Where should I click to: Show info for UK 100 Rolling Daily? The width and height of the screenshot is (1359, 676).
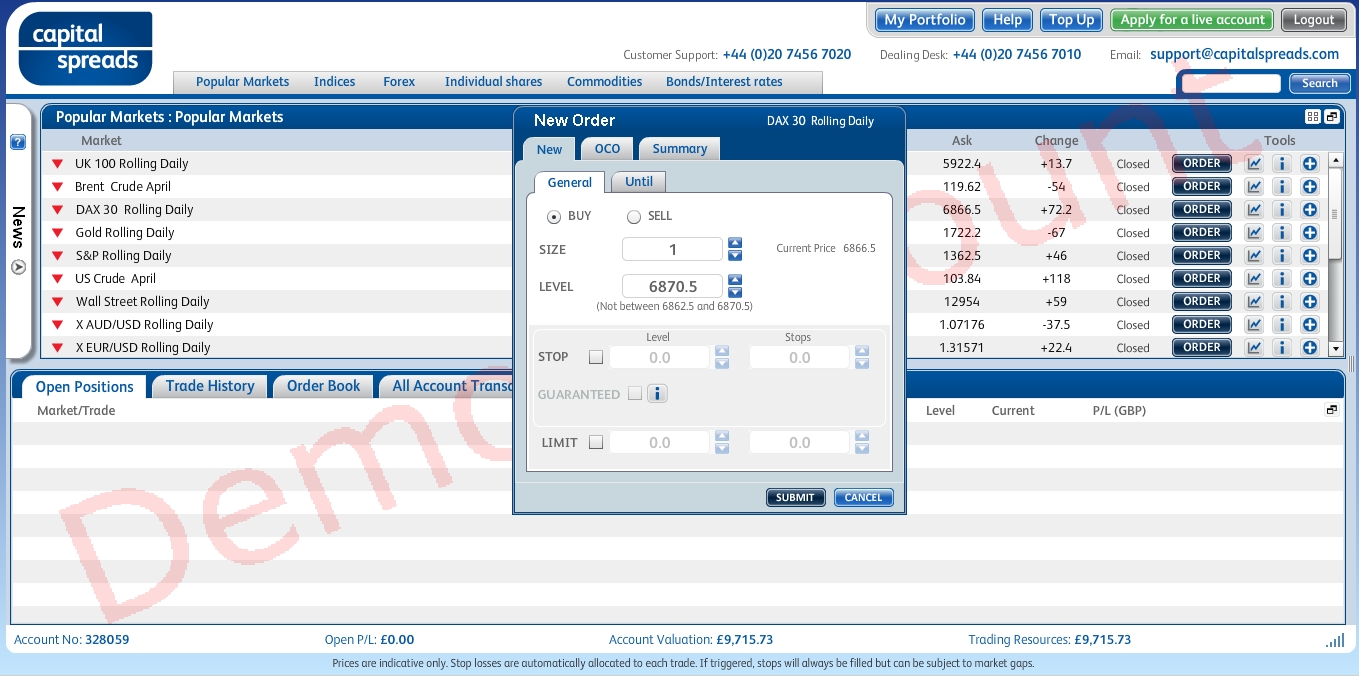(x=1281, y=163)
